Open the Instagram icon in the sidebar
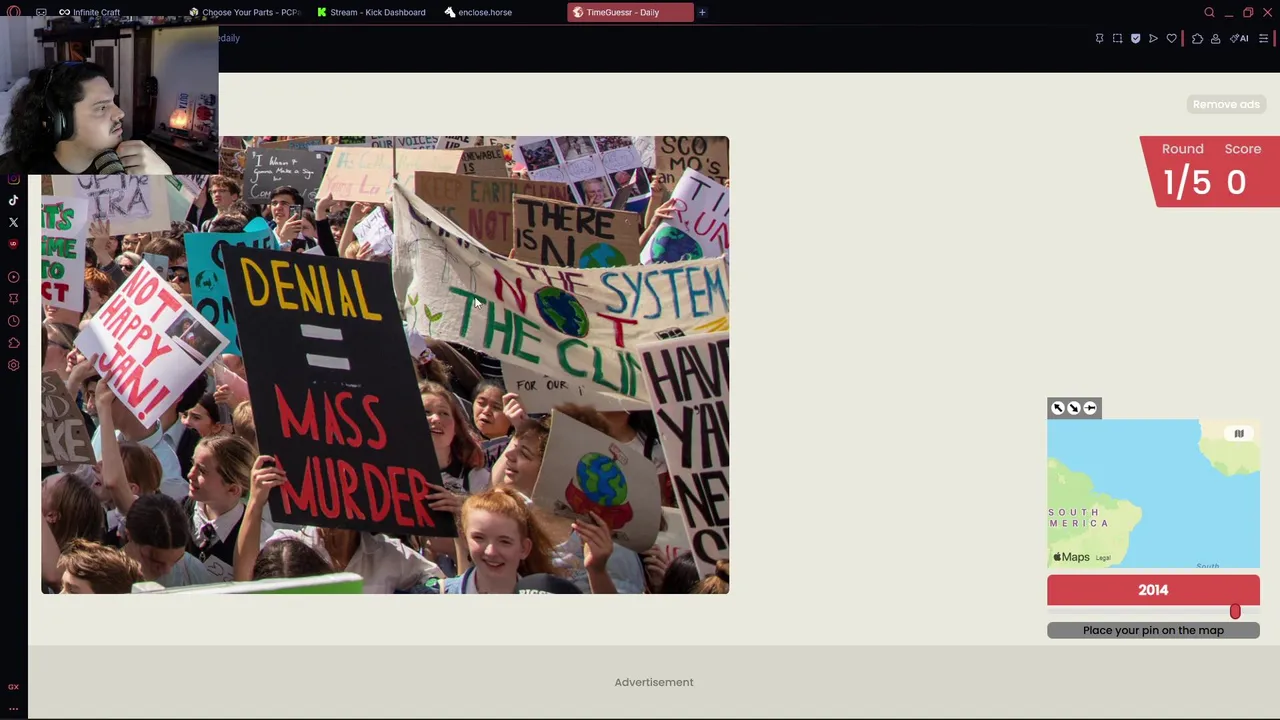This screenshot has width=1280, height=720. click(13, 178)
